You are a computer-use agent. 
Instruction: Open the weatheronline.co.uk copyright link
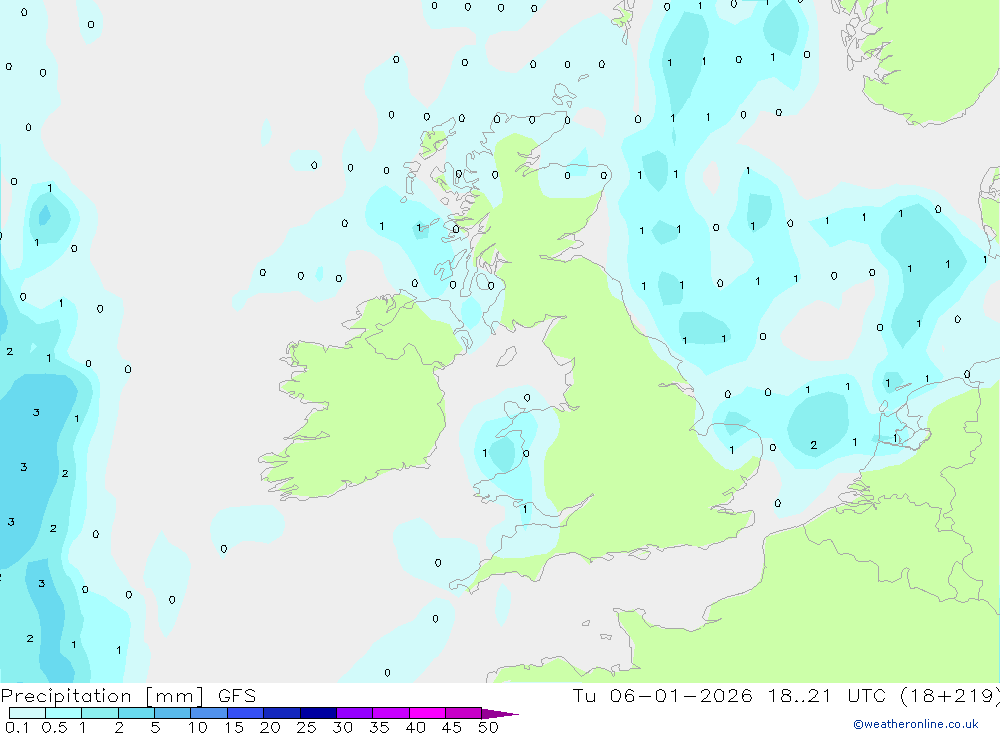[916, 724]
